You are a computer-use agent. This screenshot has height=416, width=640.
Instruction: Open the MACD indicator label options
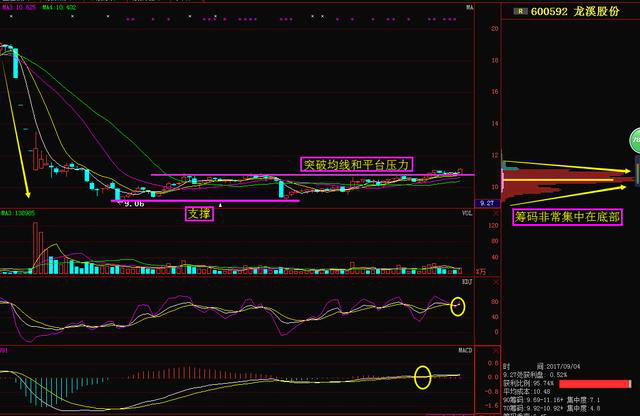465,351
